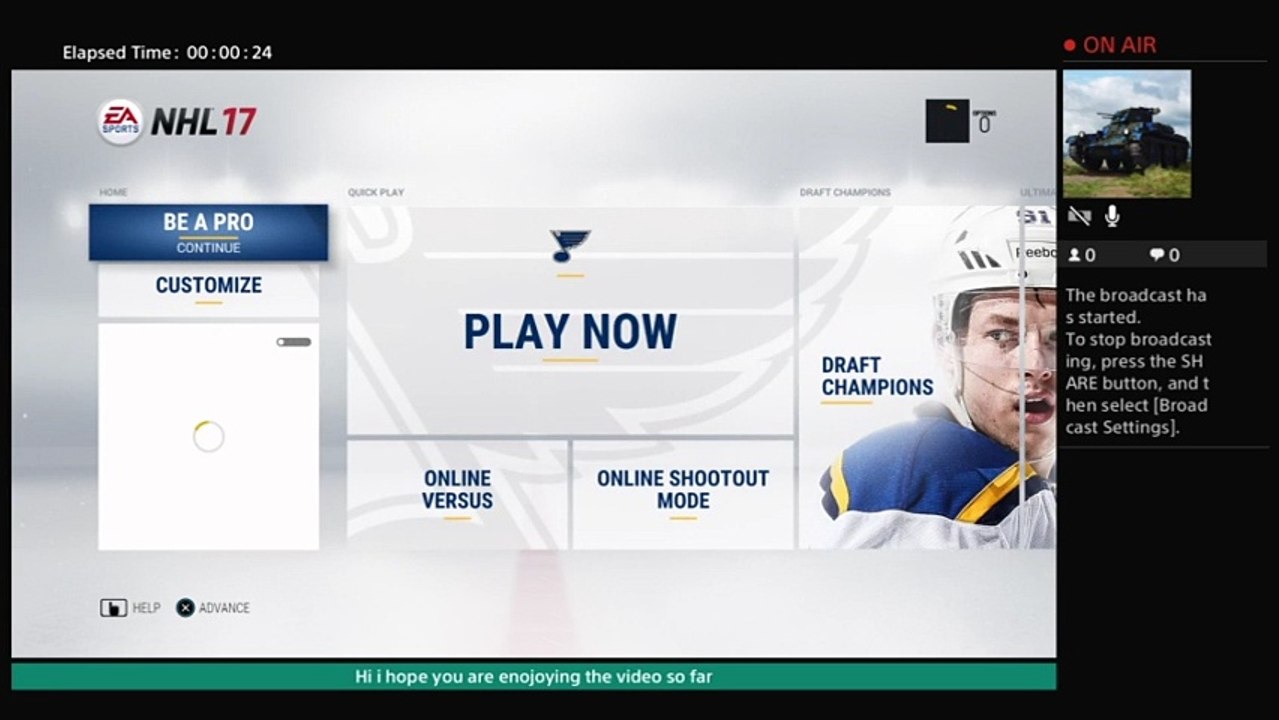Click the comments count speech bubble icon

(1157, 255)
